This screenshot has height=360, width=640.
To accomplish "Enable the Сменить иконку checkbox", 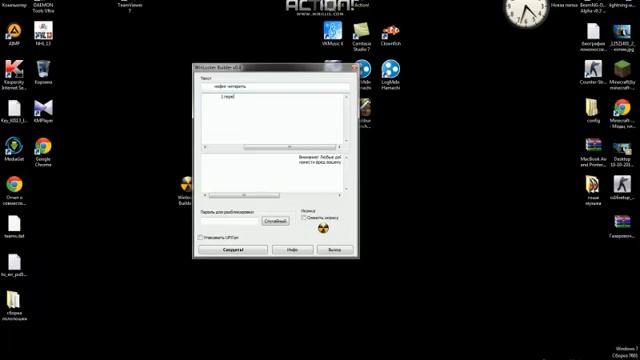I will pos(304,218).
